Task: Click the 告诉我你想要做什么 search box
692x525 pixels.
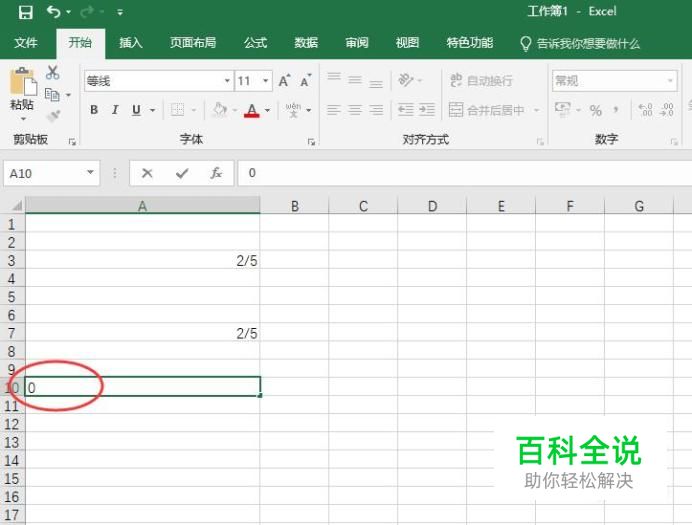Action: (x=580, y=44)
